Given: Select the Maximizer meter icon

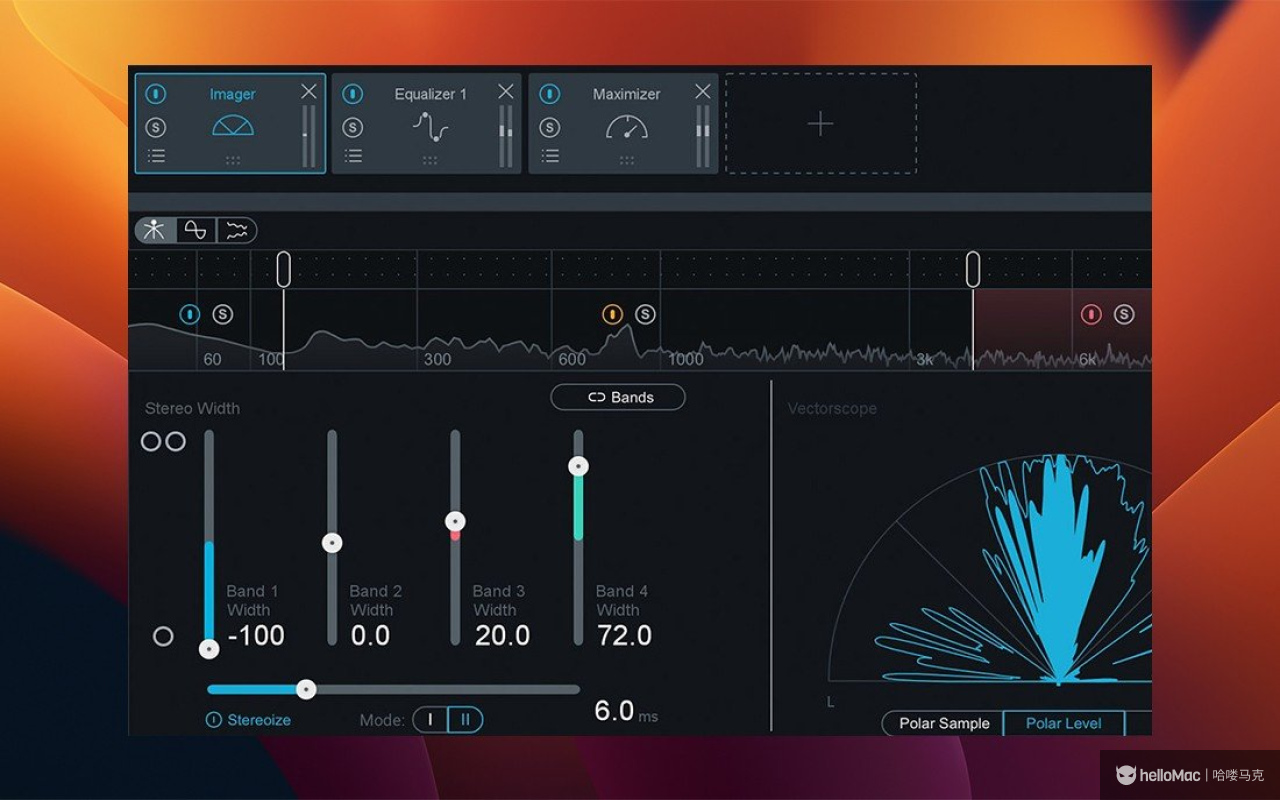Looking at the screenshot, I should tap(627, 126).
